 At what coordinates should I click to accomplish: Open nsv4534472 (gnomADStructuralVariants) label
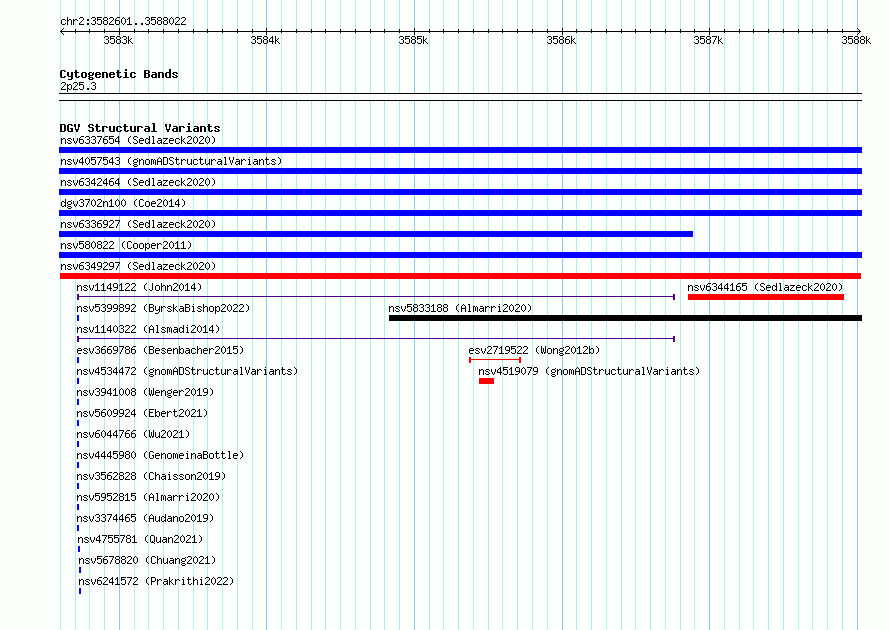click(187, 371)
